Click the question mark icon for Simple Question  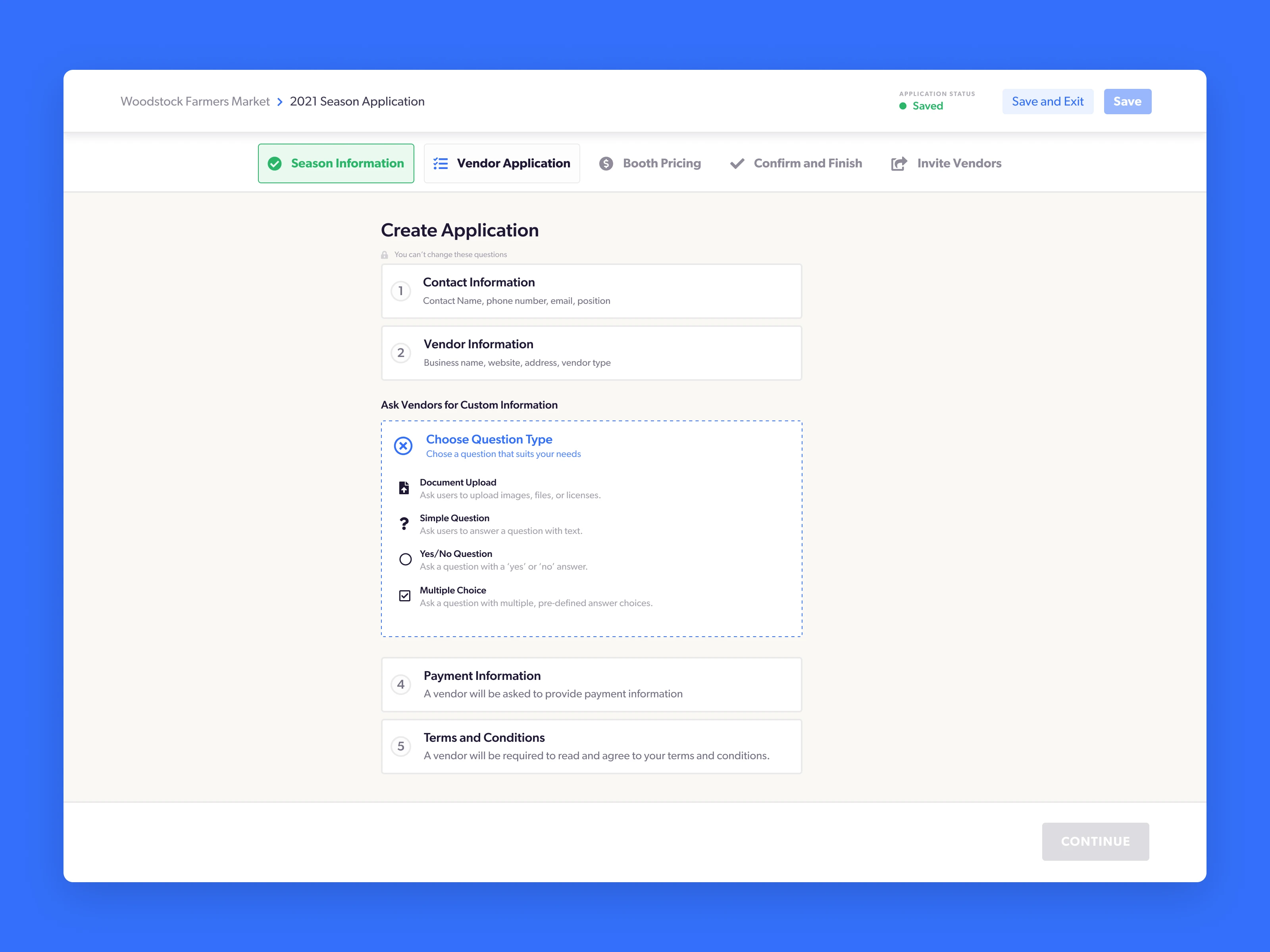pos(405,524)
